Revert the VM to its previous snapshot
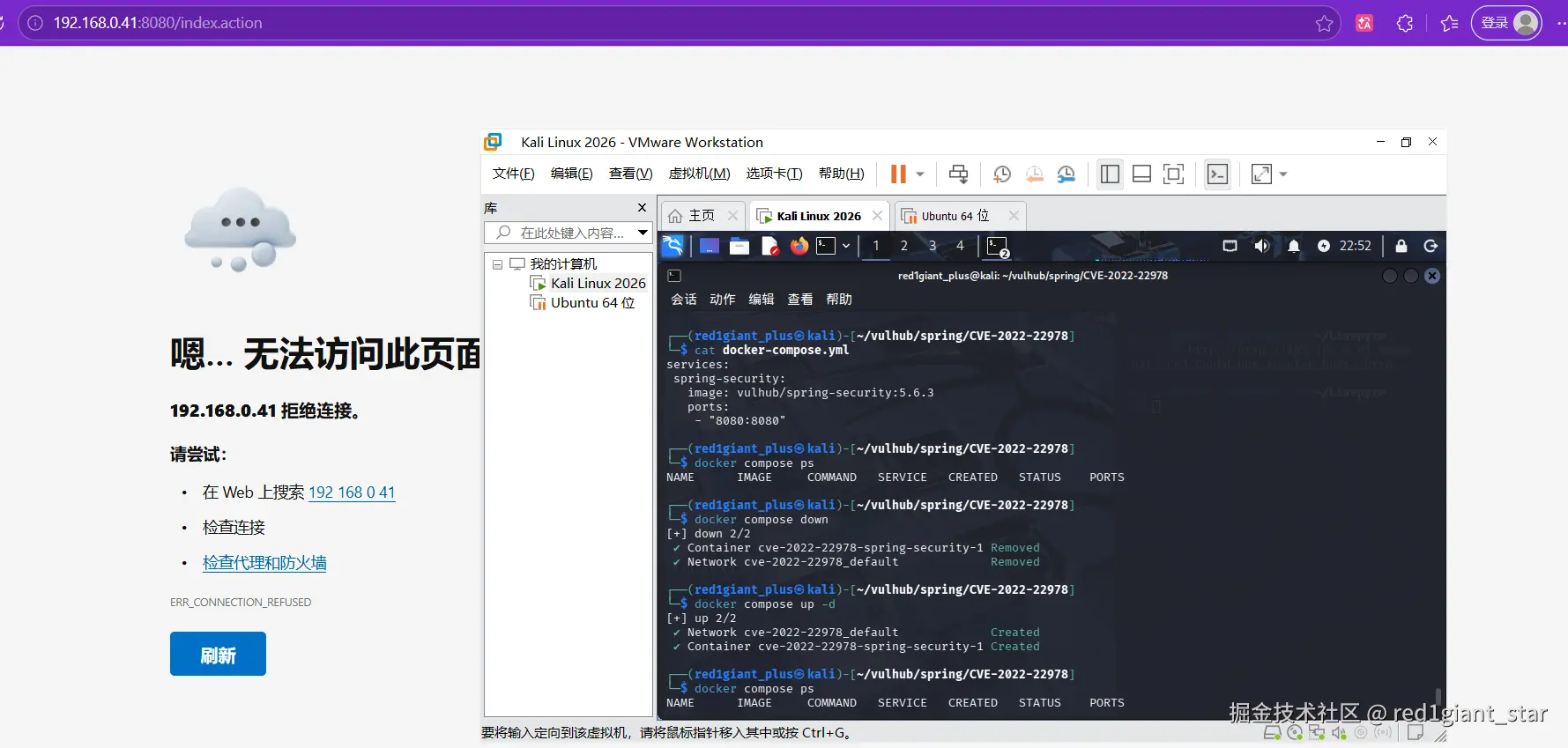The height and width of the screenshot is (748, 1568). [x=1035, y=174]
